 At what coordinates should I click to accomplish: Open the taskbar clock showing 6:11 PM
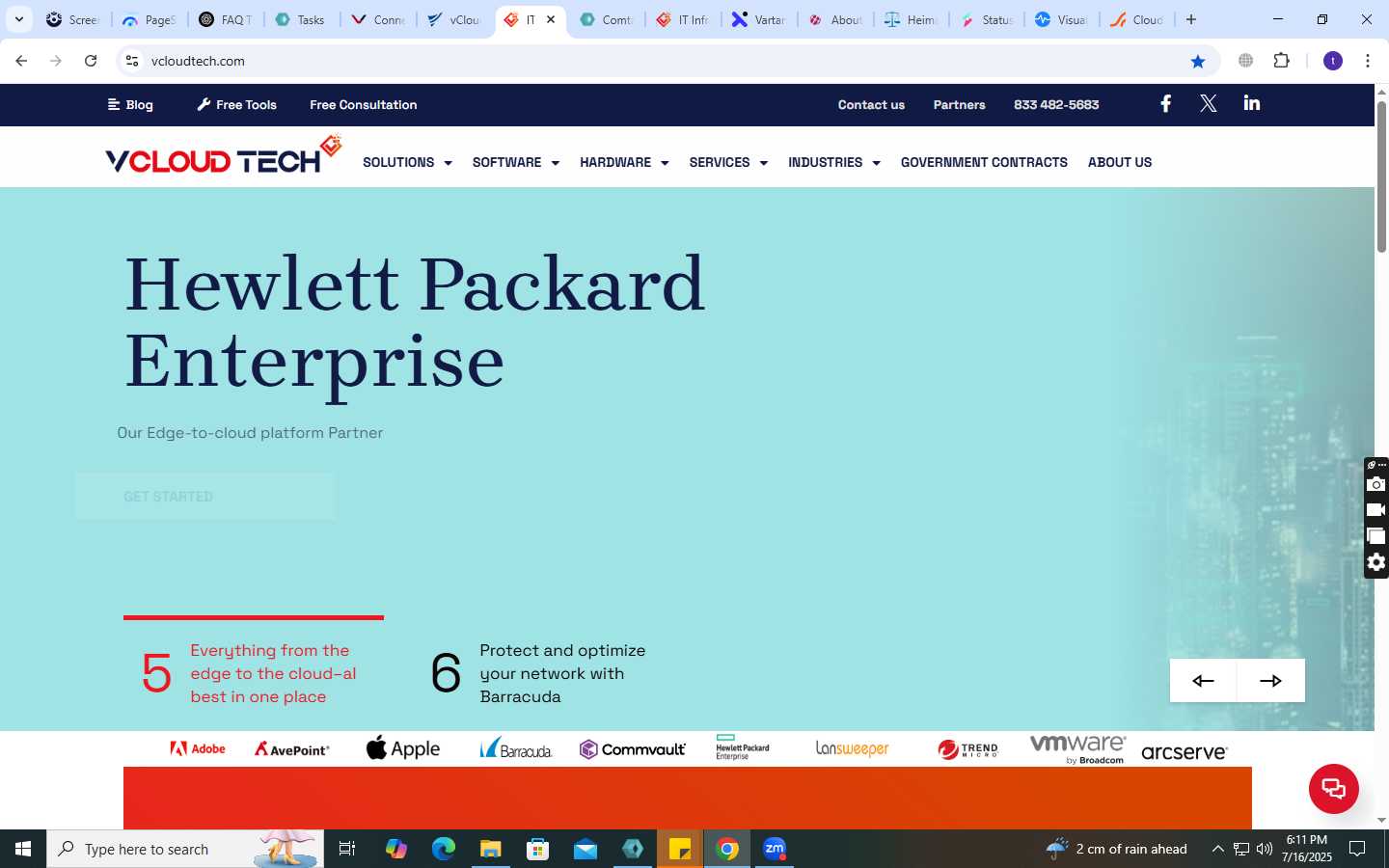point(1307,849)
